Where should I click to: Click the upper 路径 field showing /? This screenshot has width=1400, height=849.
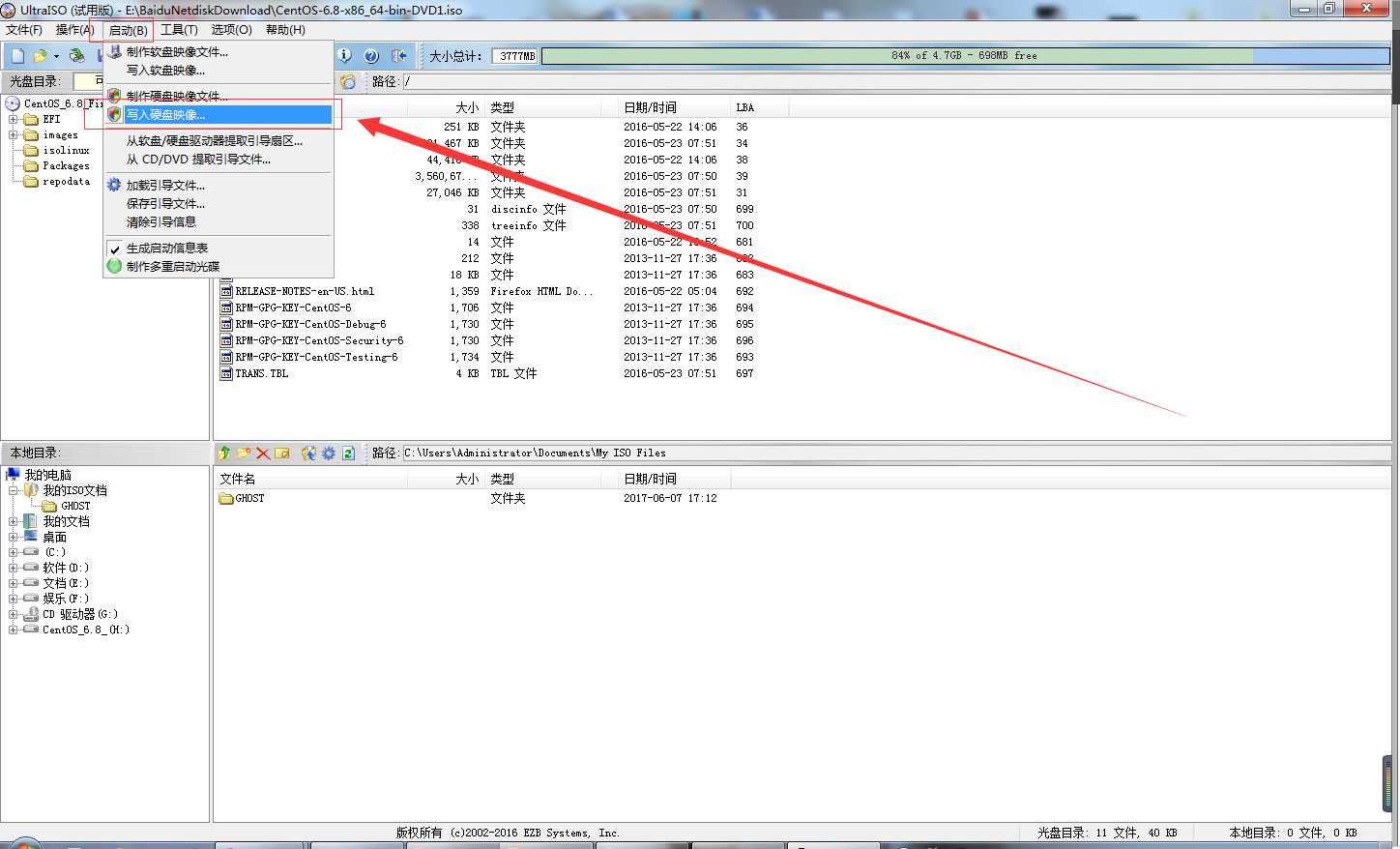click(895, 82)
